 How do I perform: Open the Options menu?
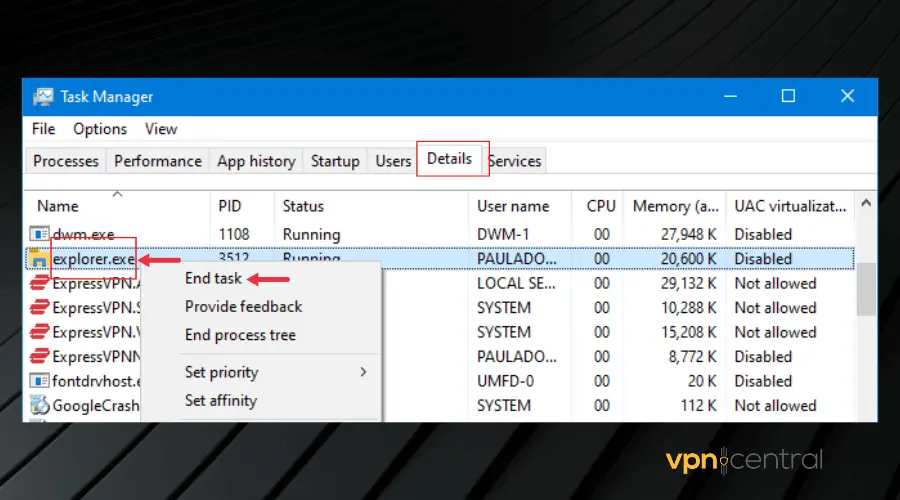[x=100, y=129]
